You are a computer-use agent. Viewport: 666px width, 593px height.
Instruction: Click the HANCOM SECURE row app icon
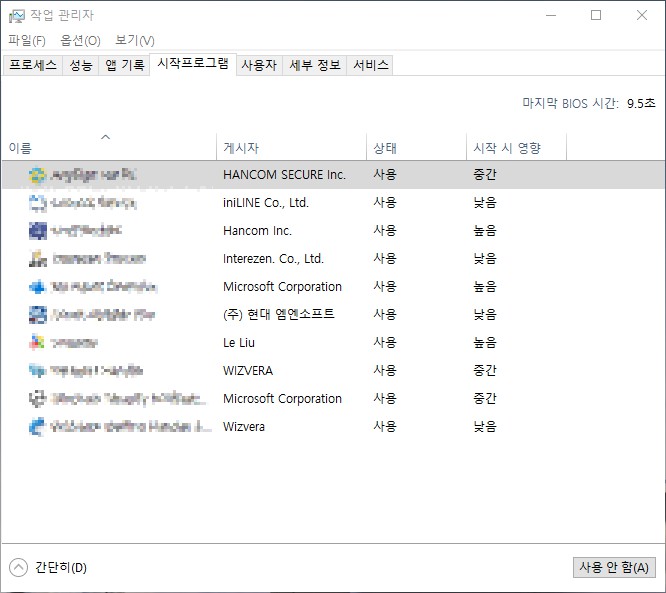37,175
